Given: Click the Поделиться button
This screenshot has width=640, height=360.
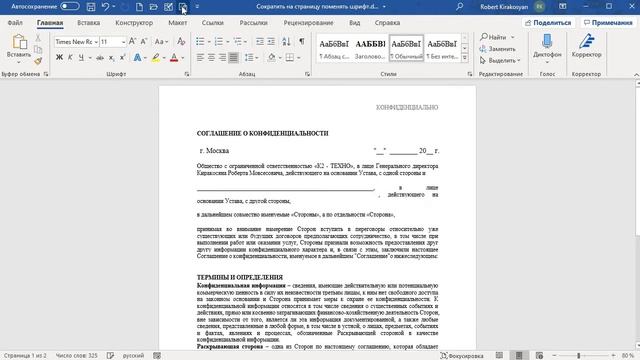Looking at the screenshot, I should [548, 23].
